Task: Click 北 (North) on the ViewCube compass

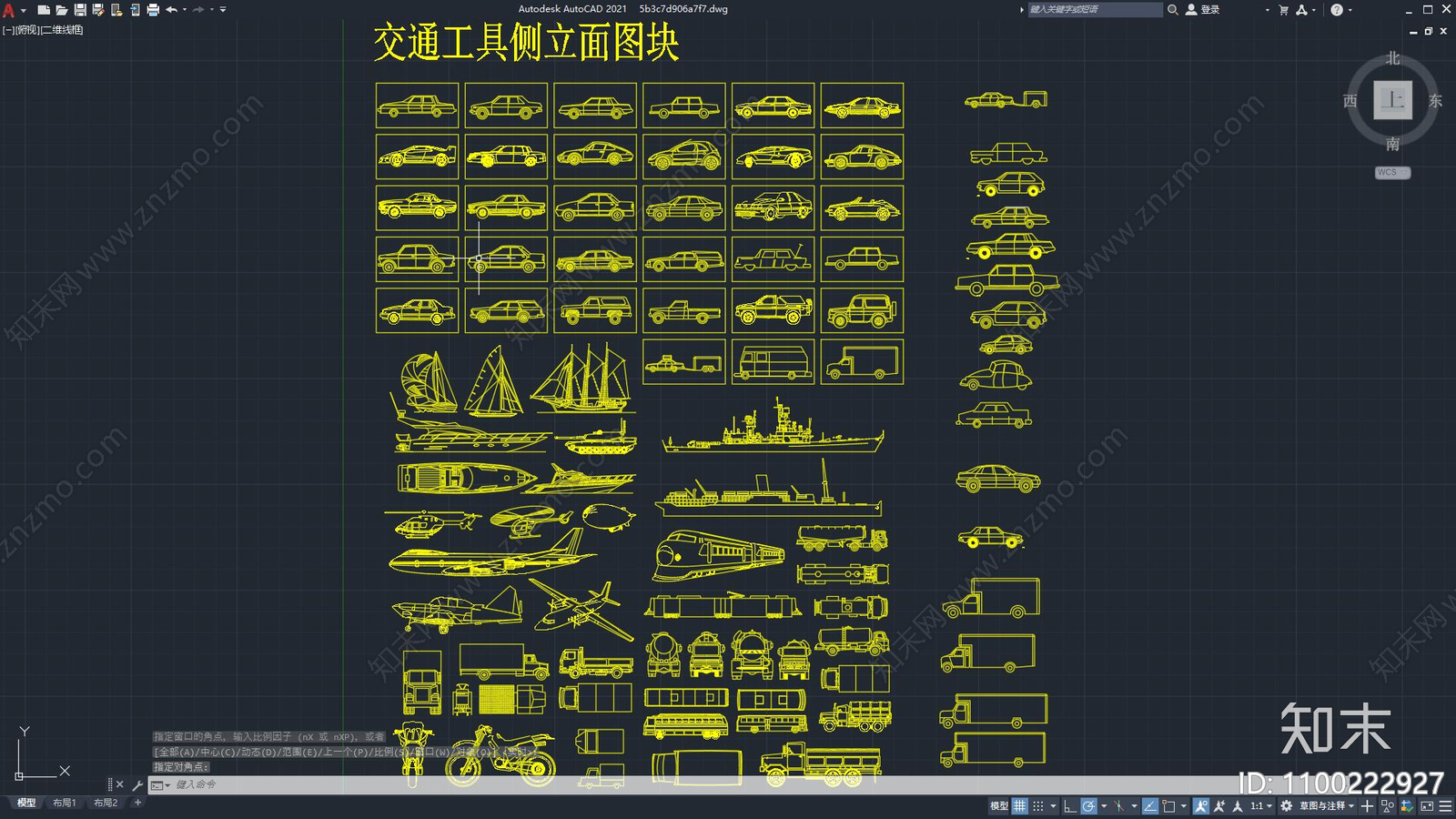Action: pyautogui.click(x=1392, y=57)
